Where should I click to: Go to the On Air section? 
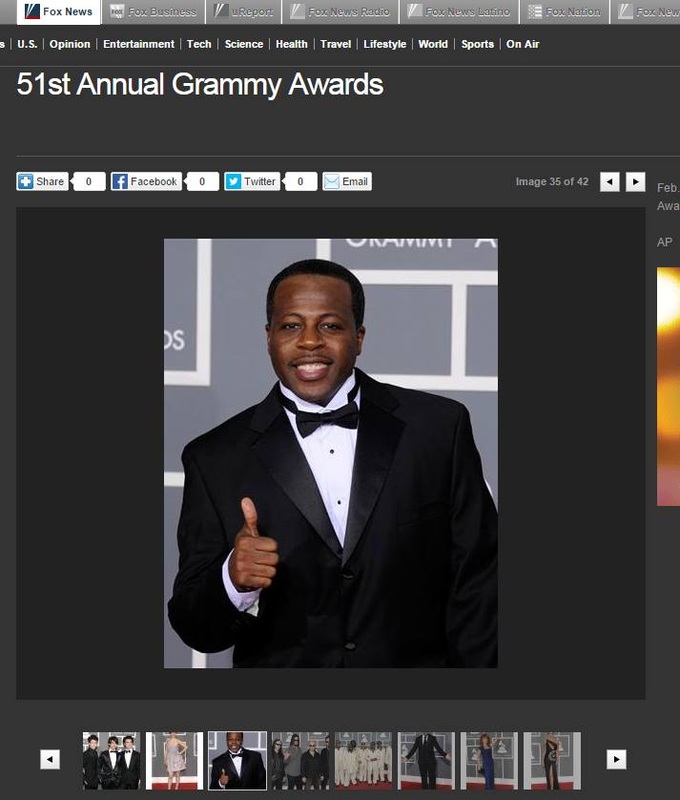522,44
